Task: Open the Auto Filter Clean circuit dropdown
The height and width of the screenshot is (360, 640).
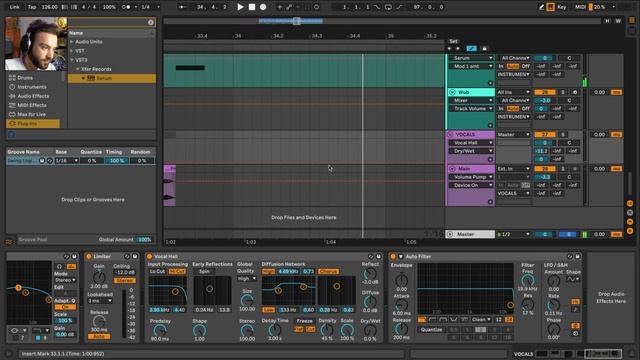Action: click(482, 319)
